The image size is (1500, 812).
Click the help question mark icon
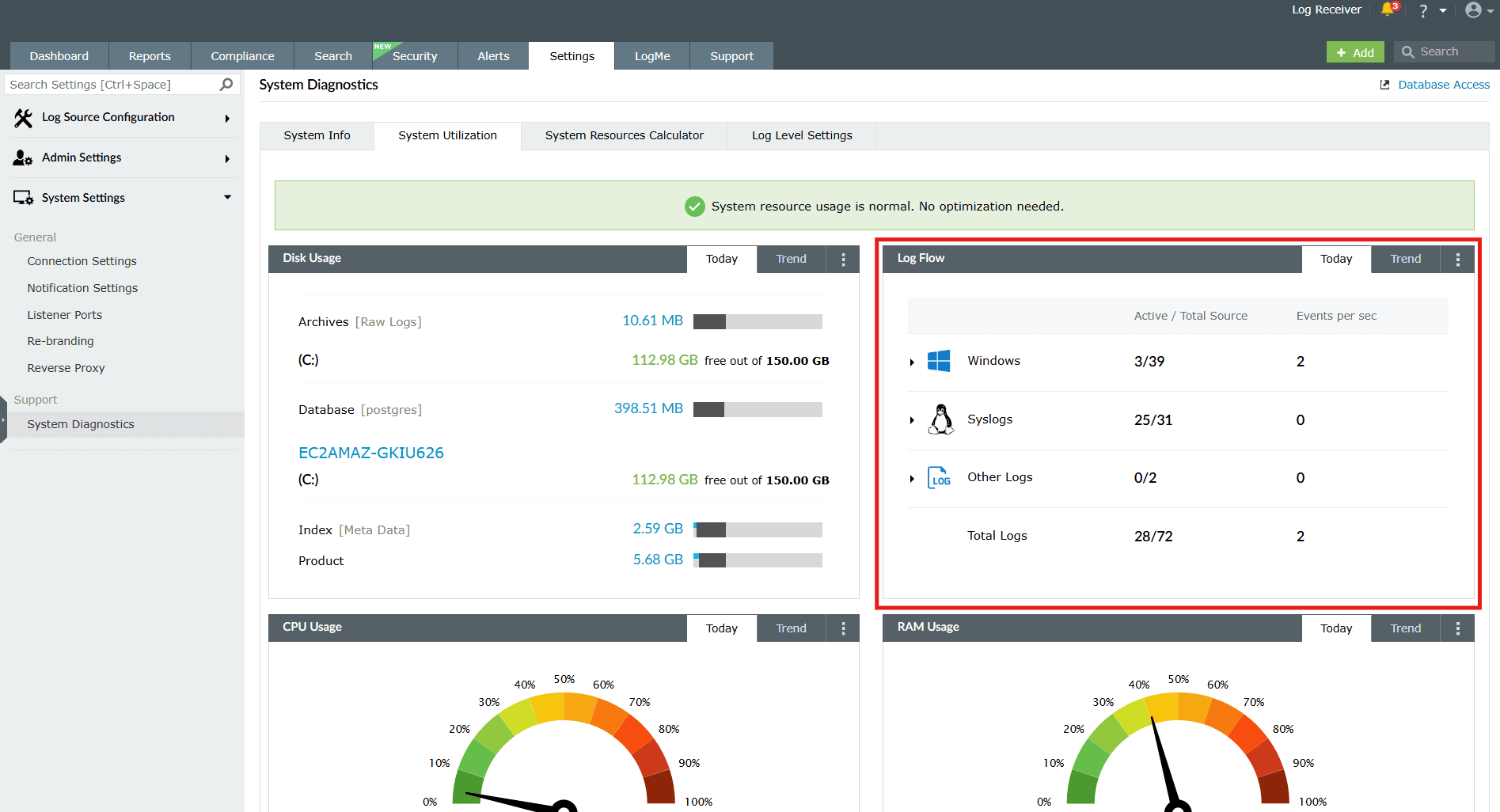pyautogui.click(x=1423, y=10)
